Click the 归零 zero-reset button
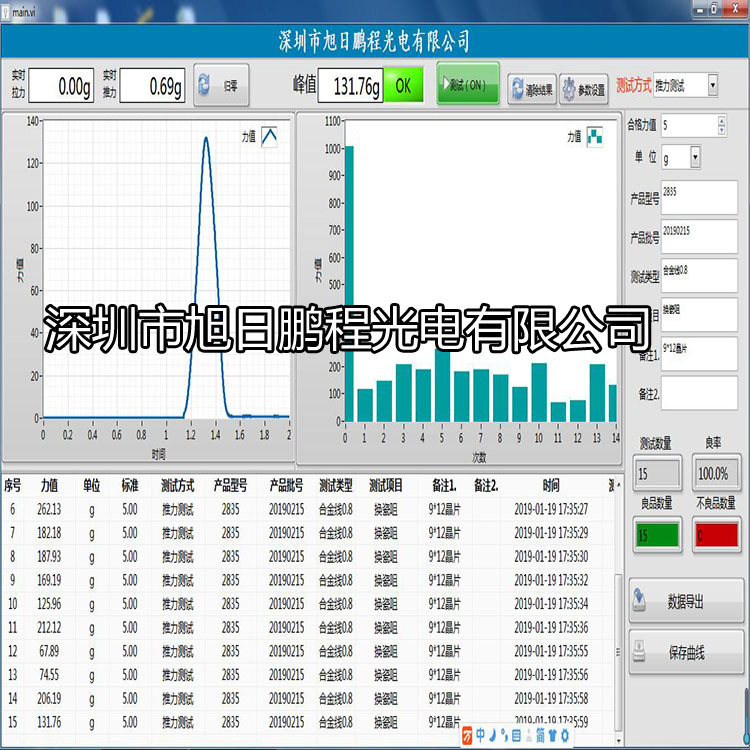Viewport: 750px width, 750px height. pos(221,85)
